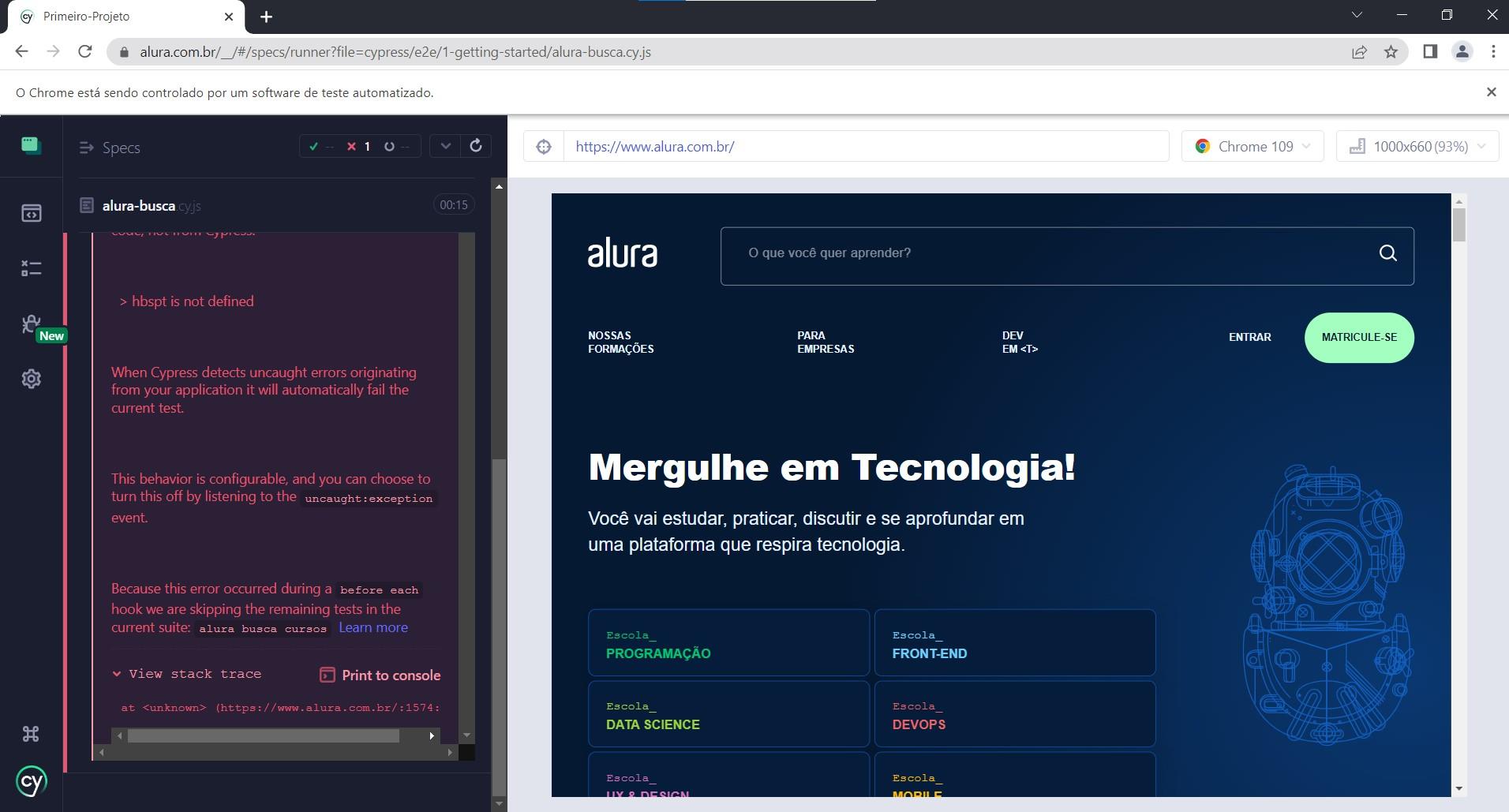Viewport: 1509px width, 812px height.
Task: Open the tab search chevron in title bar
Action: pyautogui.click(x=1357, y=15)
